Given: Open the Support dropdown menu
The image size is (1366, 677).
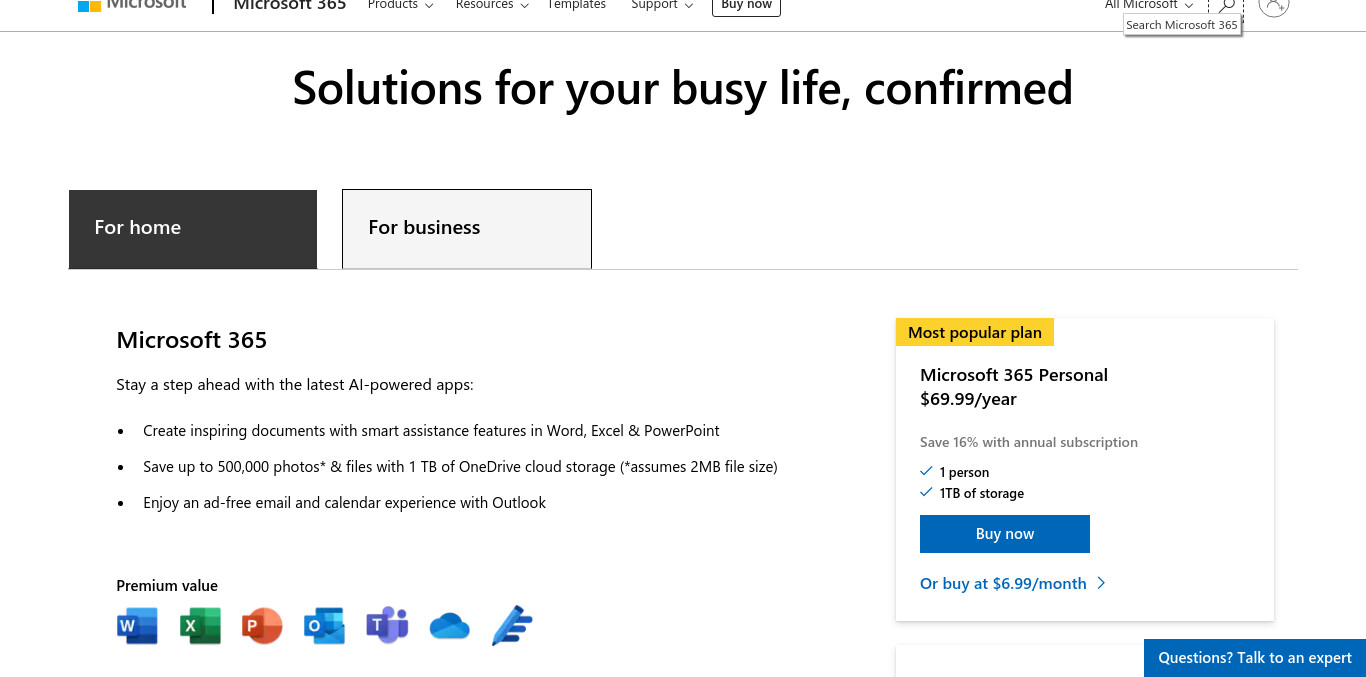Looking at the screenshot, I should click(662, 5).
